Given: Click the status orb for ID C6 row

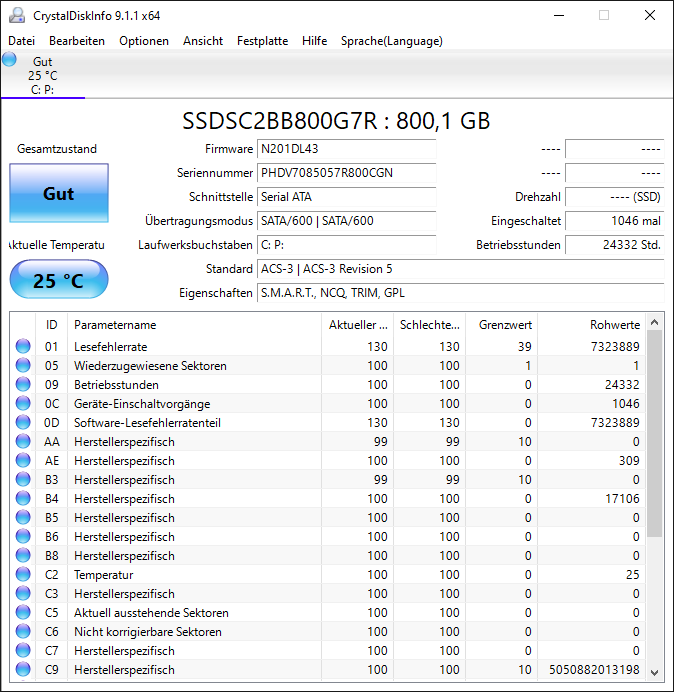Looking at the screenshot, I should point(23,631).
